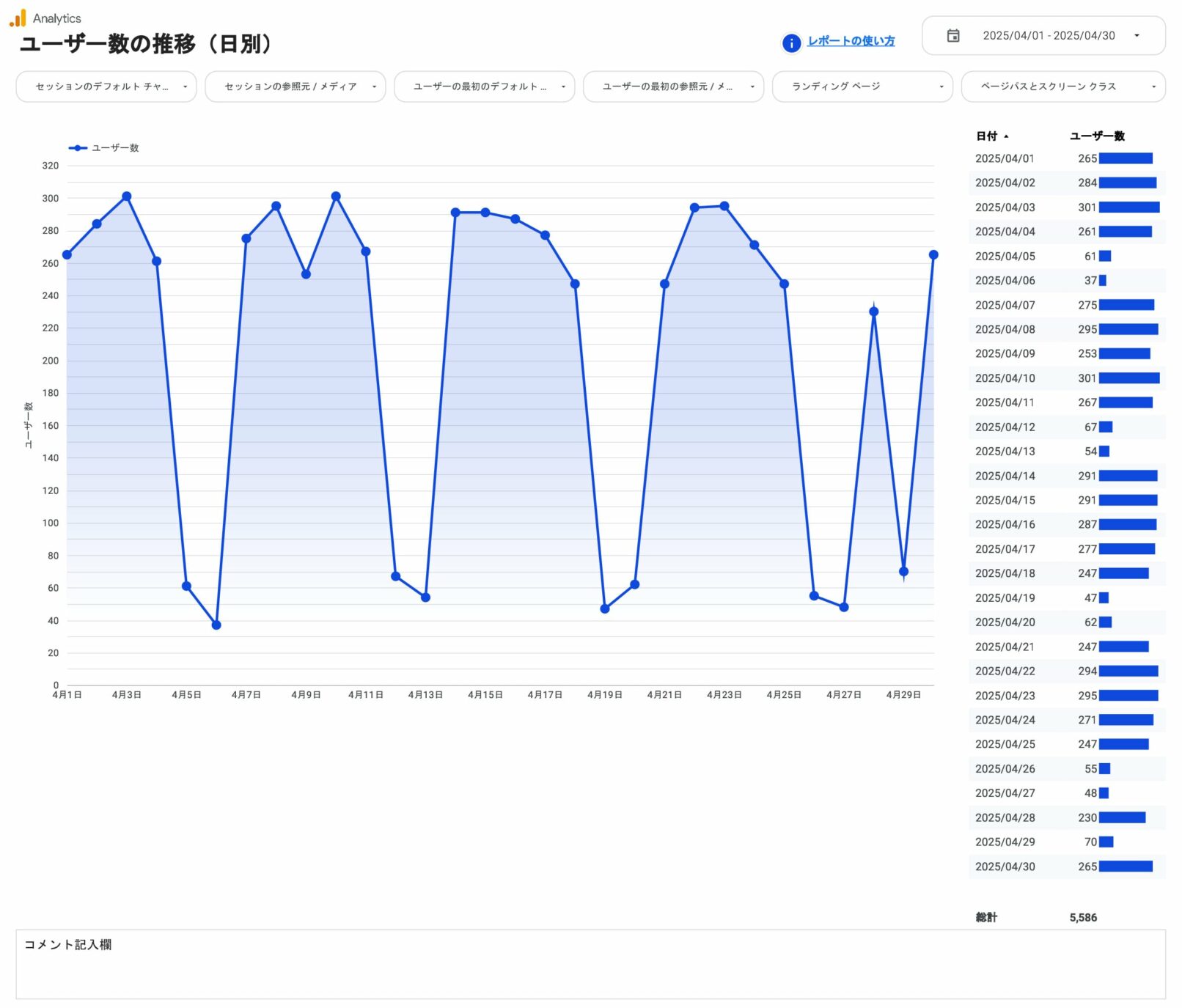Viewport: 1182px width, 1008px height.
Task: Expand the セッションの参照元 / メディア filter
Action: [x=295, y=87]
